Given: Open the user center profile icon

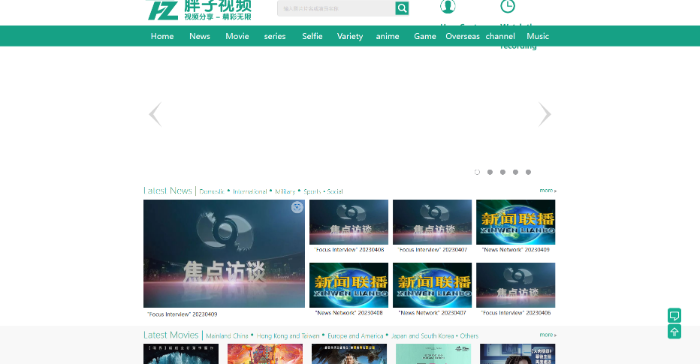Looking at the screenshot, I should coord(447,6).
